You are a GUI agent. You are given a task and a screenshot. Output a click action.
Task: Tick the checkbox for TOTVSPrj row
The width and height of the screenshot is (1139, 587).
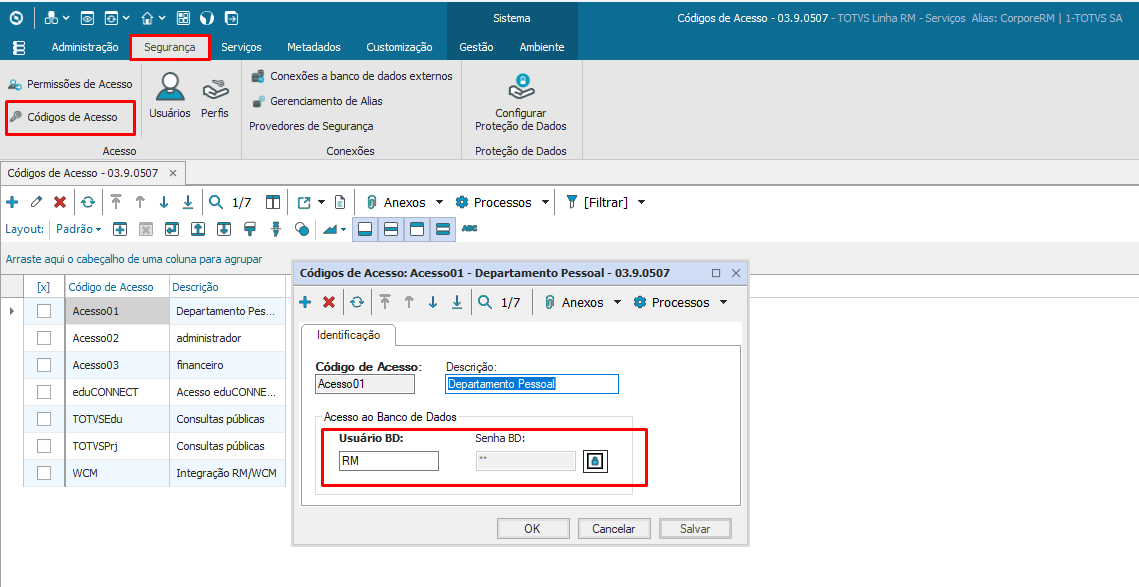pyautogui.click(x=44, y=445)
